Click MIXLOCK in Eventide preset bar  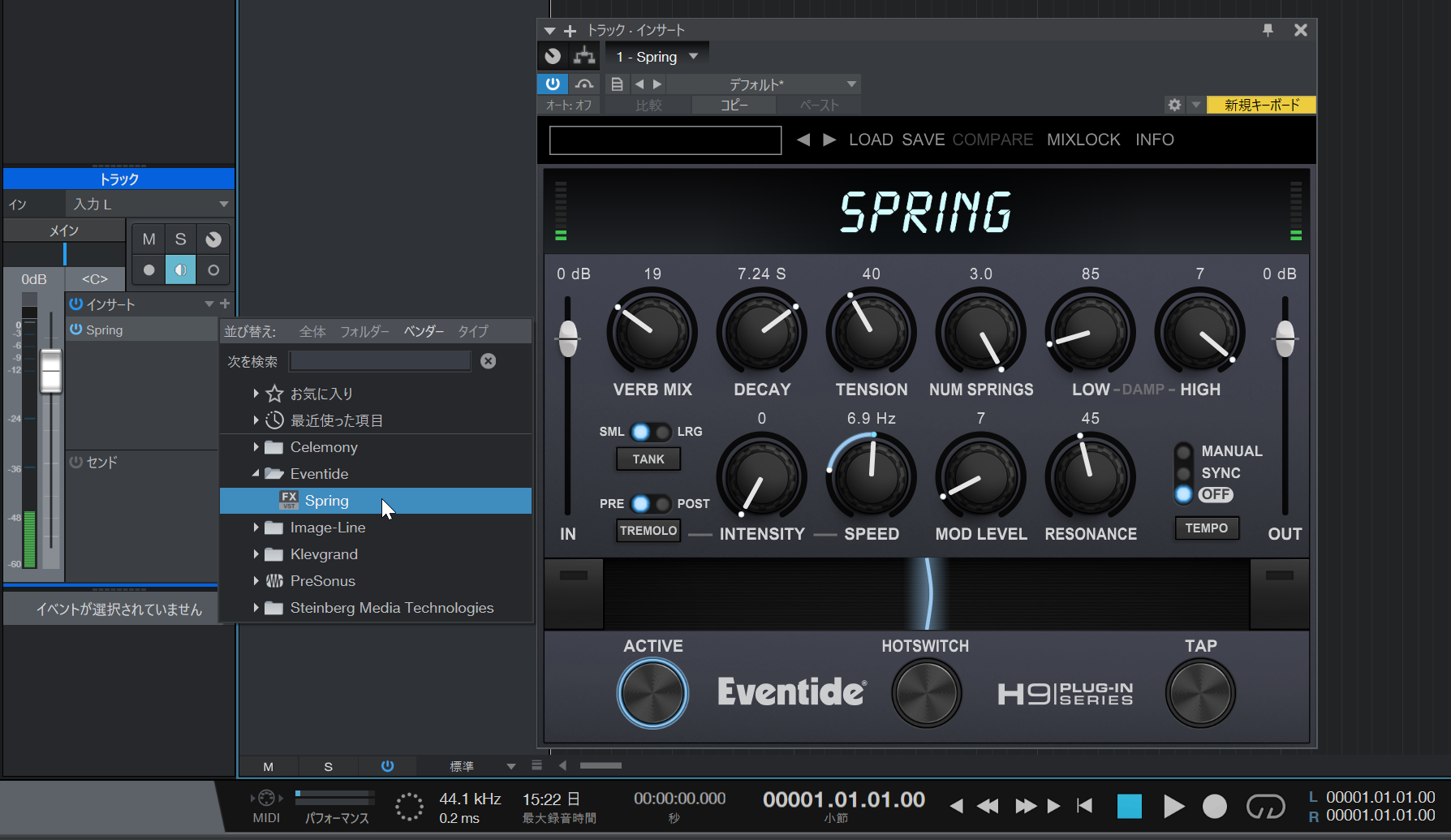point(1083,140)
